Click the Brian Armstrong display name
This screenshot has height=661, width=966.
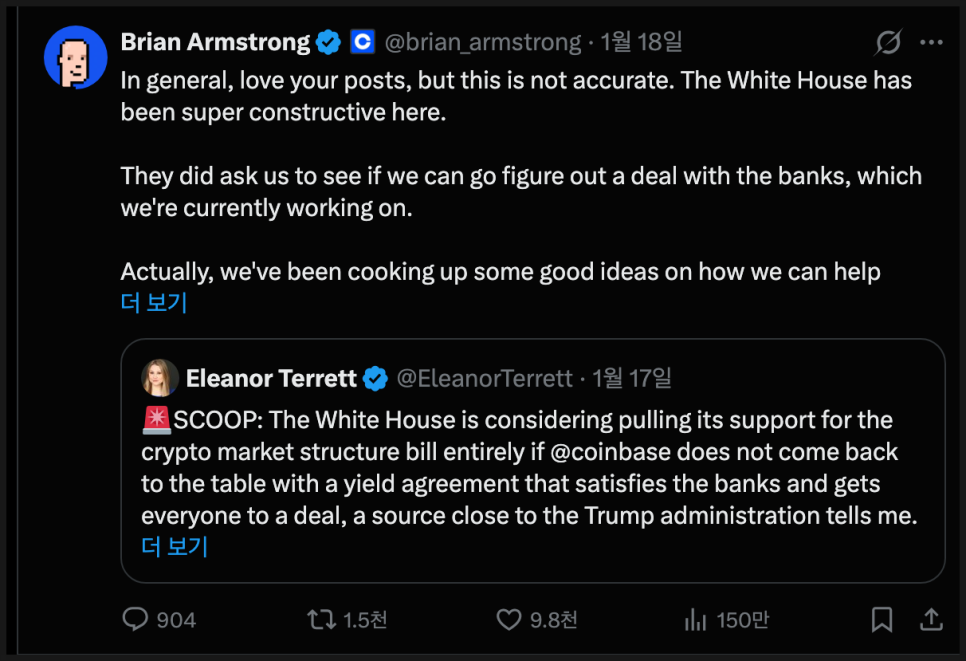click(x=215, y=42)
